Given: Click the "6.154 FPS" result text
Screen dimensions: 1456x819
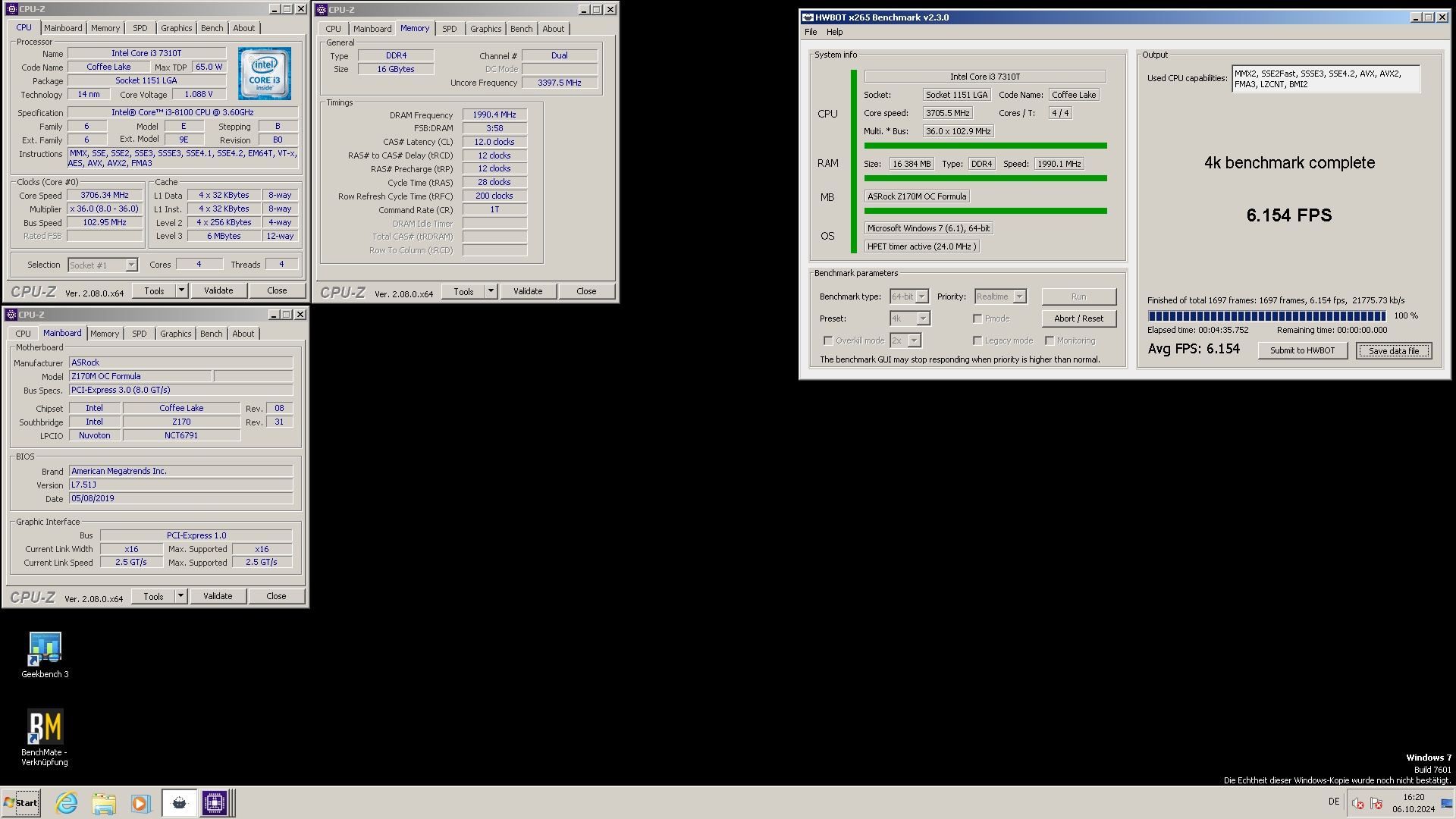Looking at the screenshot, I should pos(1289,215).
